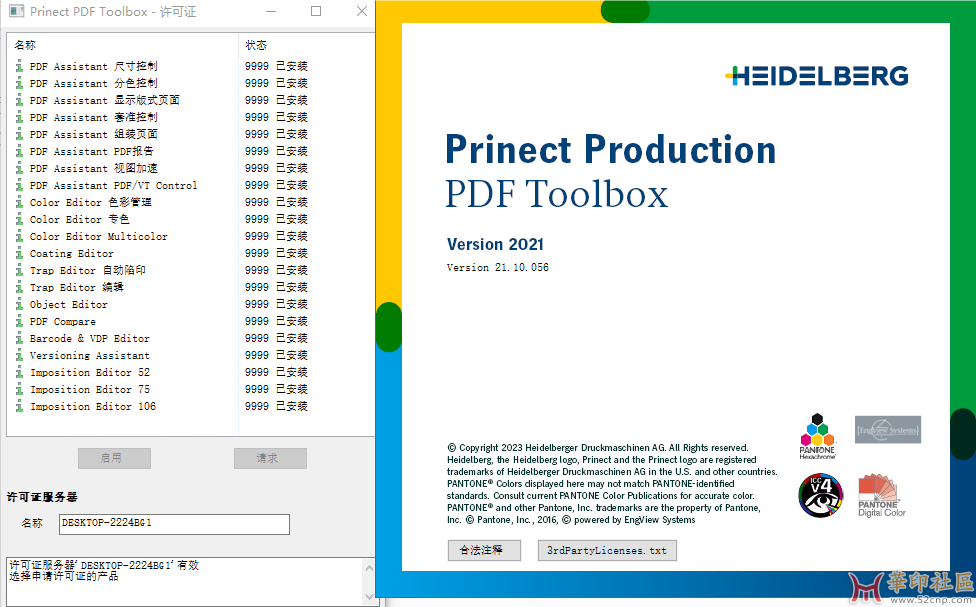Image resolution: width=976 pixels, height=607 pixels.
Task: Click the 许可证服务器 section label
Action: [42, 497]
